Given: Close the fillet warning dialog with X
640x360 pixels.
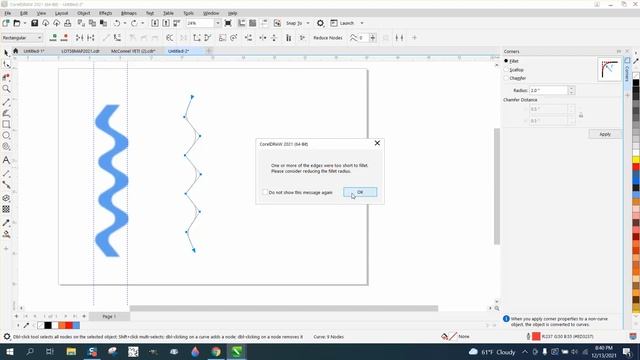Looking at the screenshot, I should click(377, 143).
